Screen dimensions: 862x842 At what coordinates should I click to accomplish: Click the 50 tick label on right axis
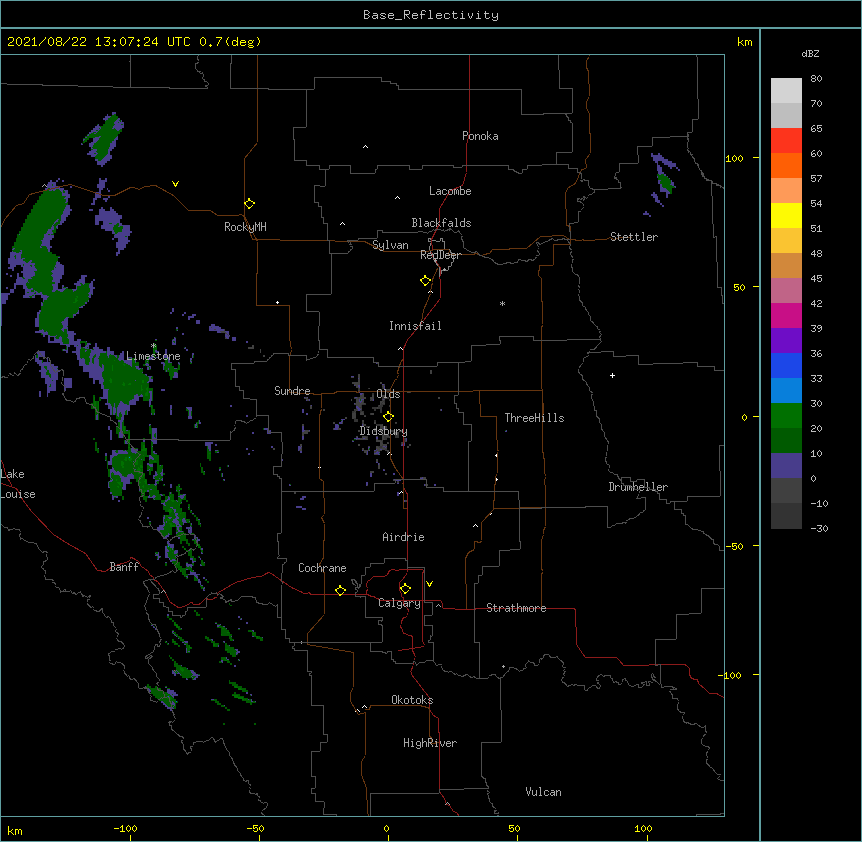[x=739, y=287]
